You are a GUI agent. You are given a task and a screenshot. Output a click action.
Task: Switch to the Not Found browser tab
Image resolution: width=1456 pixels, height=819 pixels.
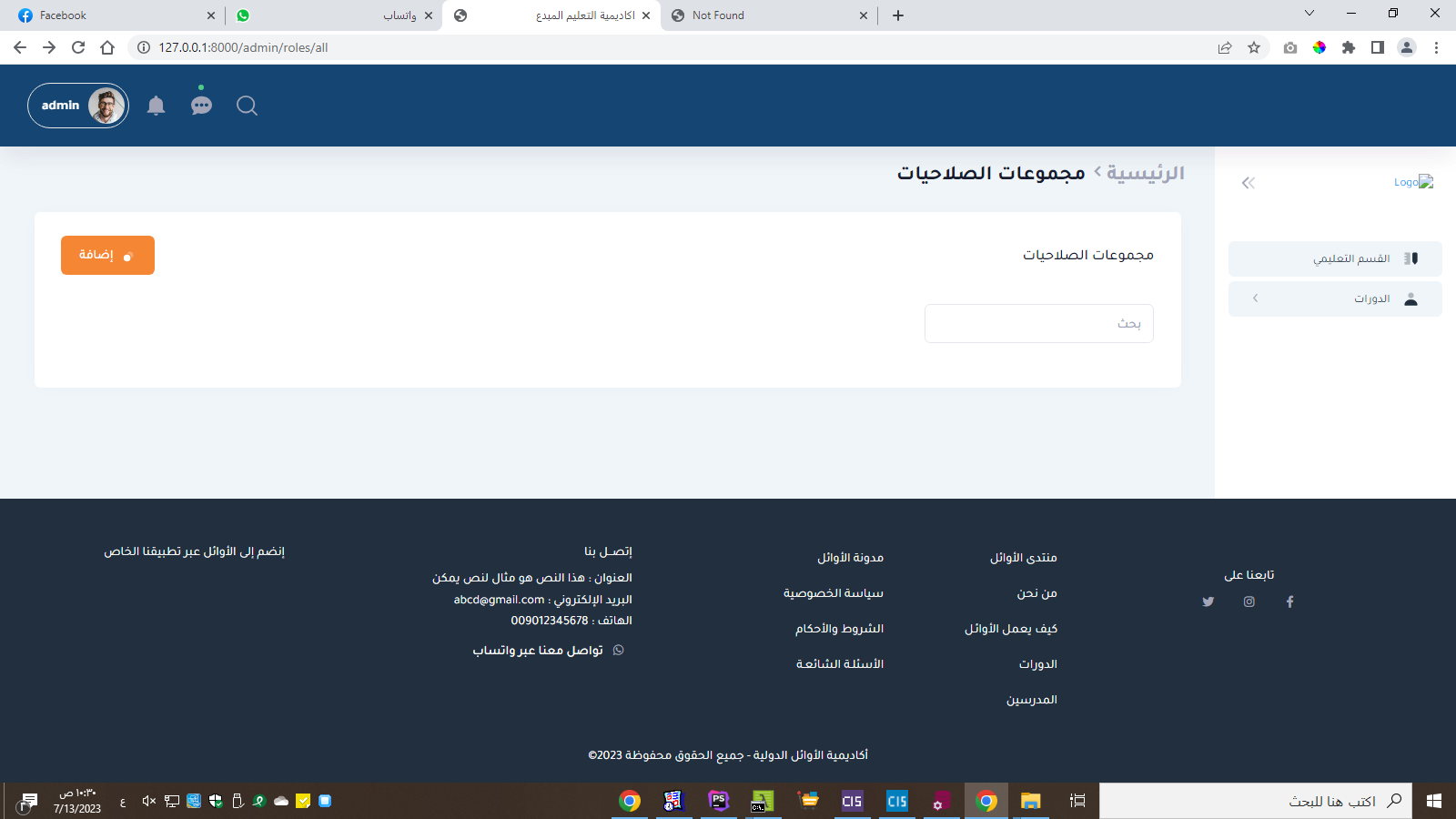[x=768, y=15]
